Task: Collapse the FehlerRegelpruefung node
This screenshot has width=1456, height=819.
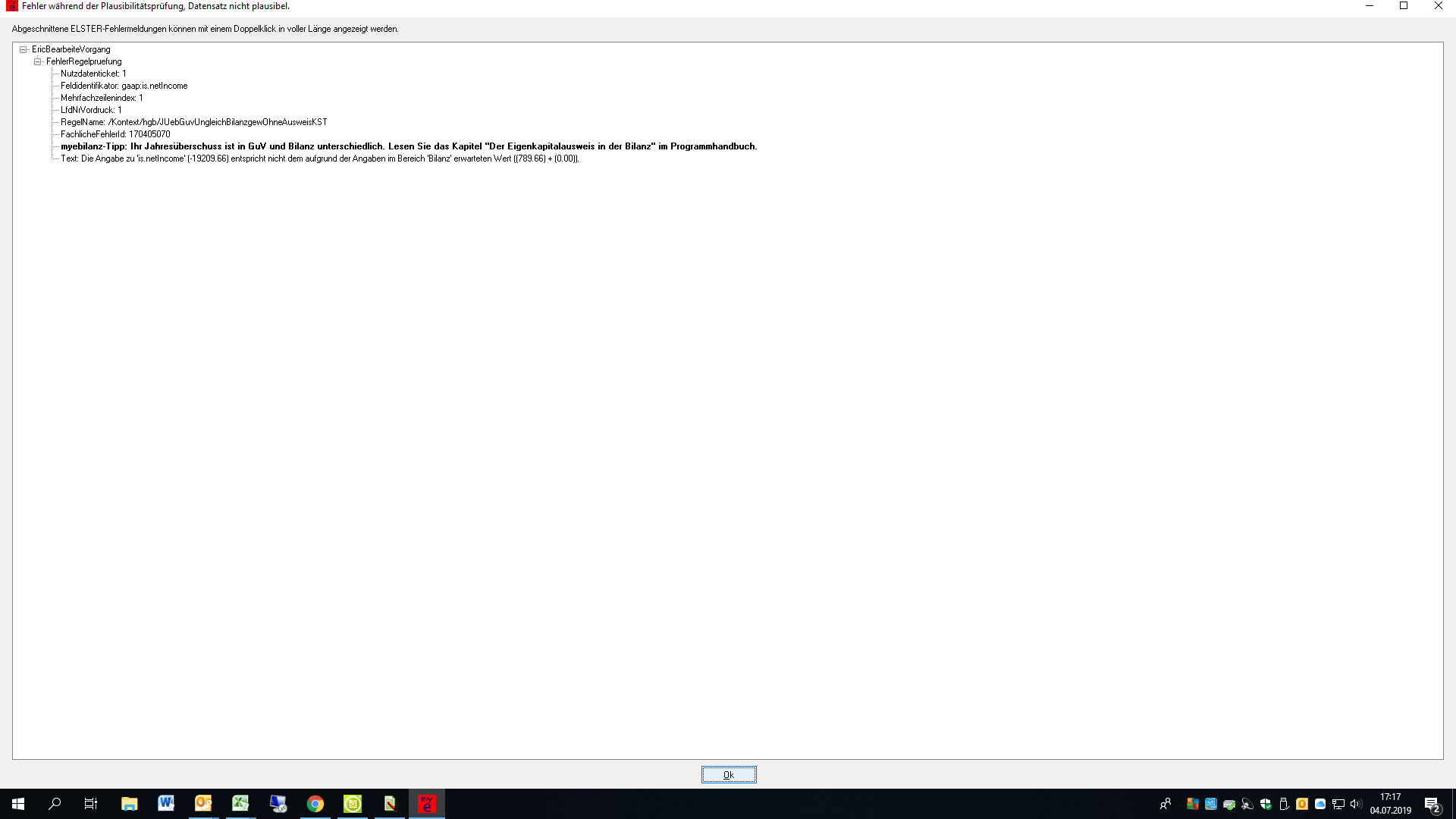Action: point(37,61)
